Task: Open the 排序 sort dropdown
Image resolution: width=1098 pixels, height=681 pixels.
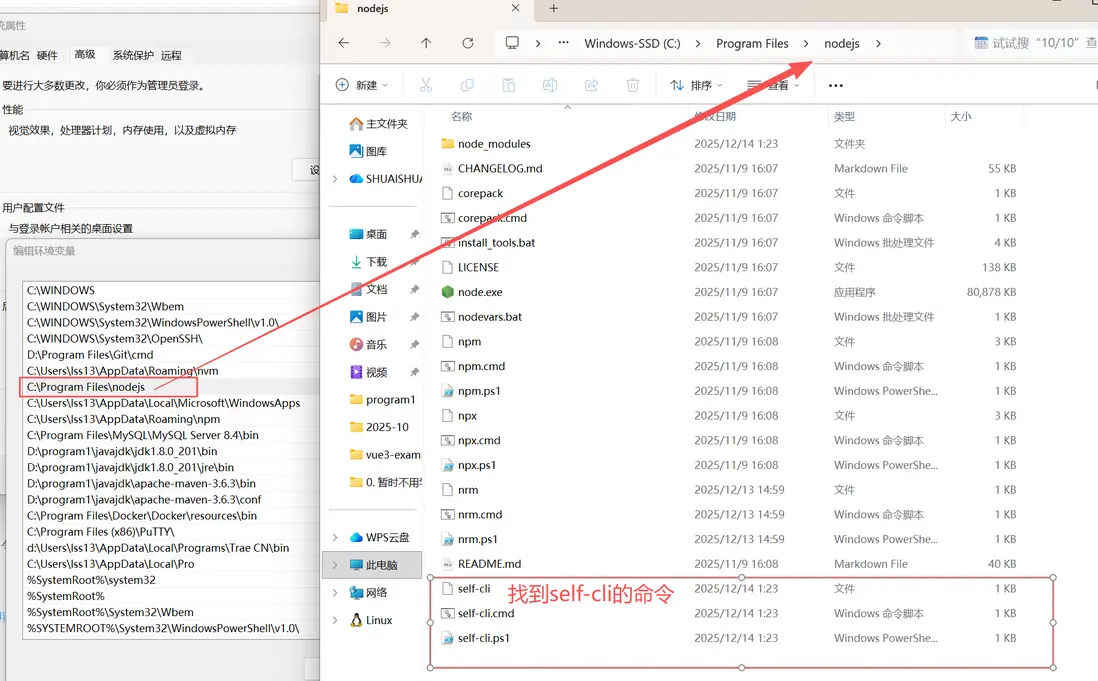Action: point(696,85)
